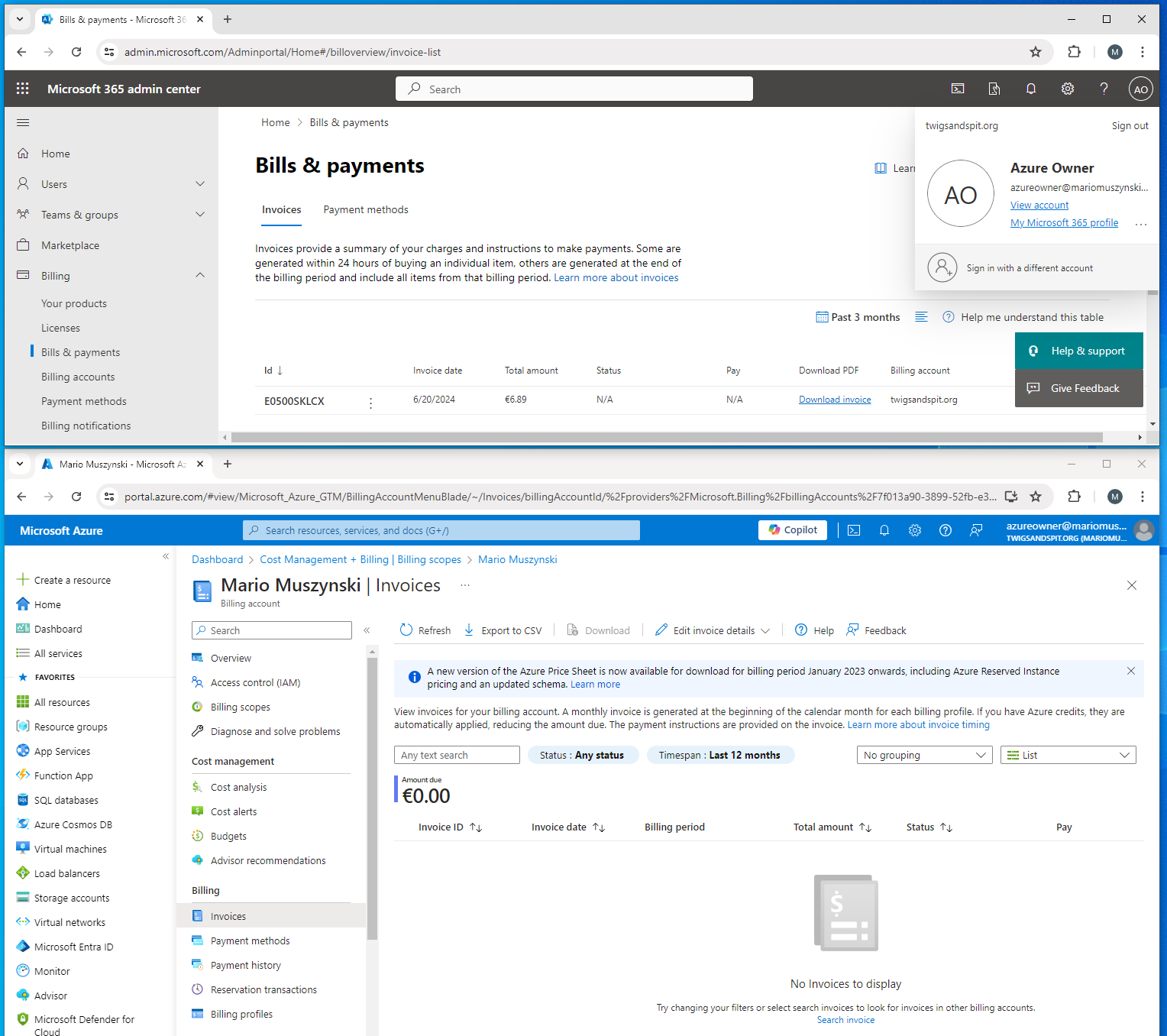The height and width of the screenshot is (1036, 1167).
Task: Open Payment history in Azure billing menu
Action: pos(246,965)
